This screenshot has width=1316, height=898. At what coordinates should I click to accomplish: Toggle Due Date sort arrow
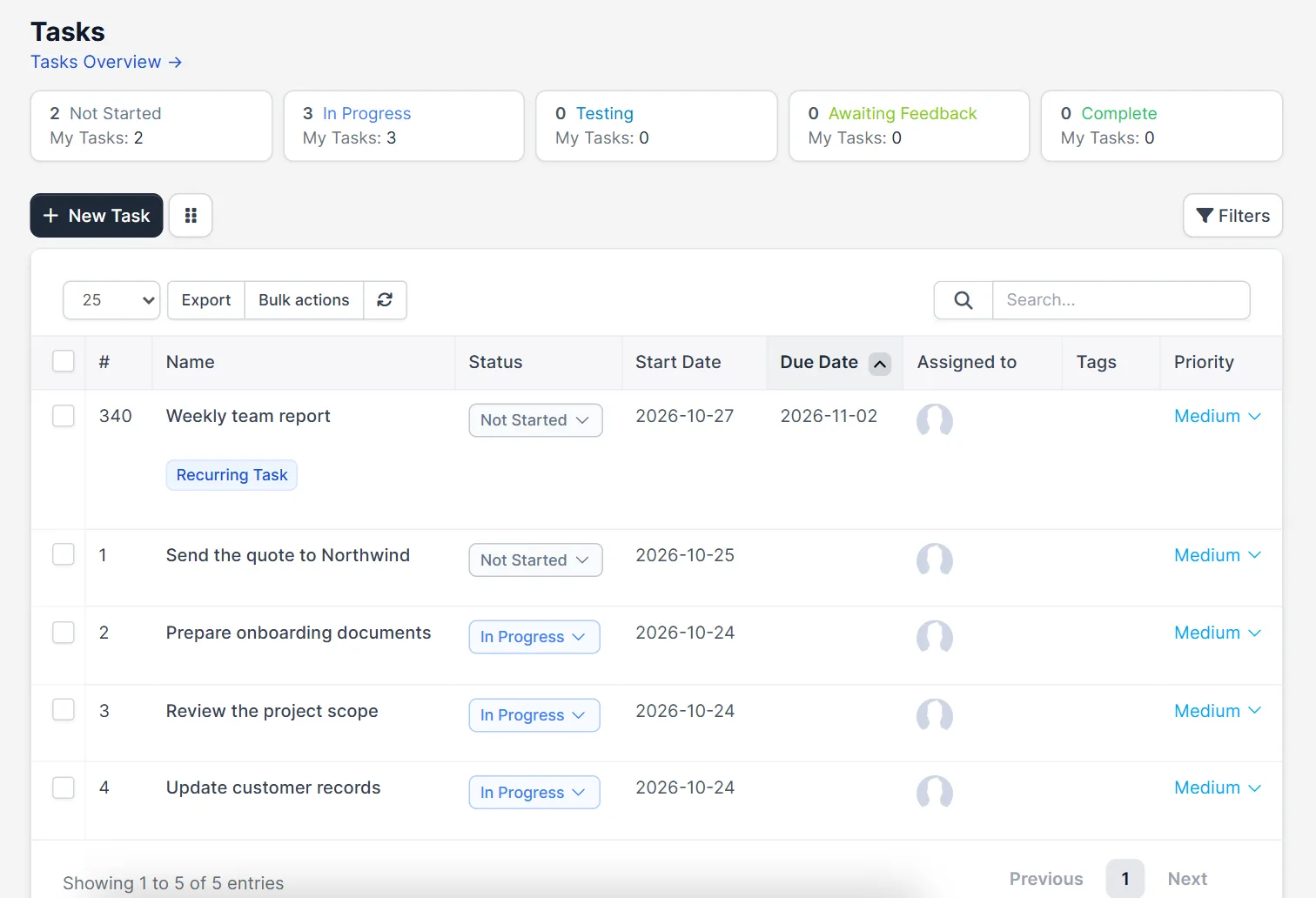pyautogui.click(x=880, y=364)
